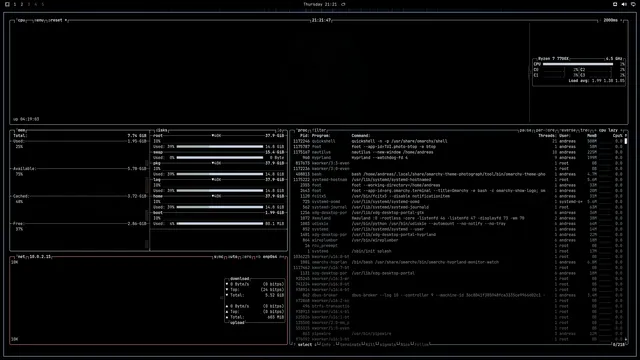Select the quickshell process row

click(457, 141)
